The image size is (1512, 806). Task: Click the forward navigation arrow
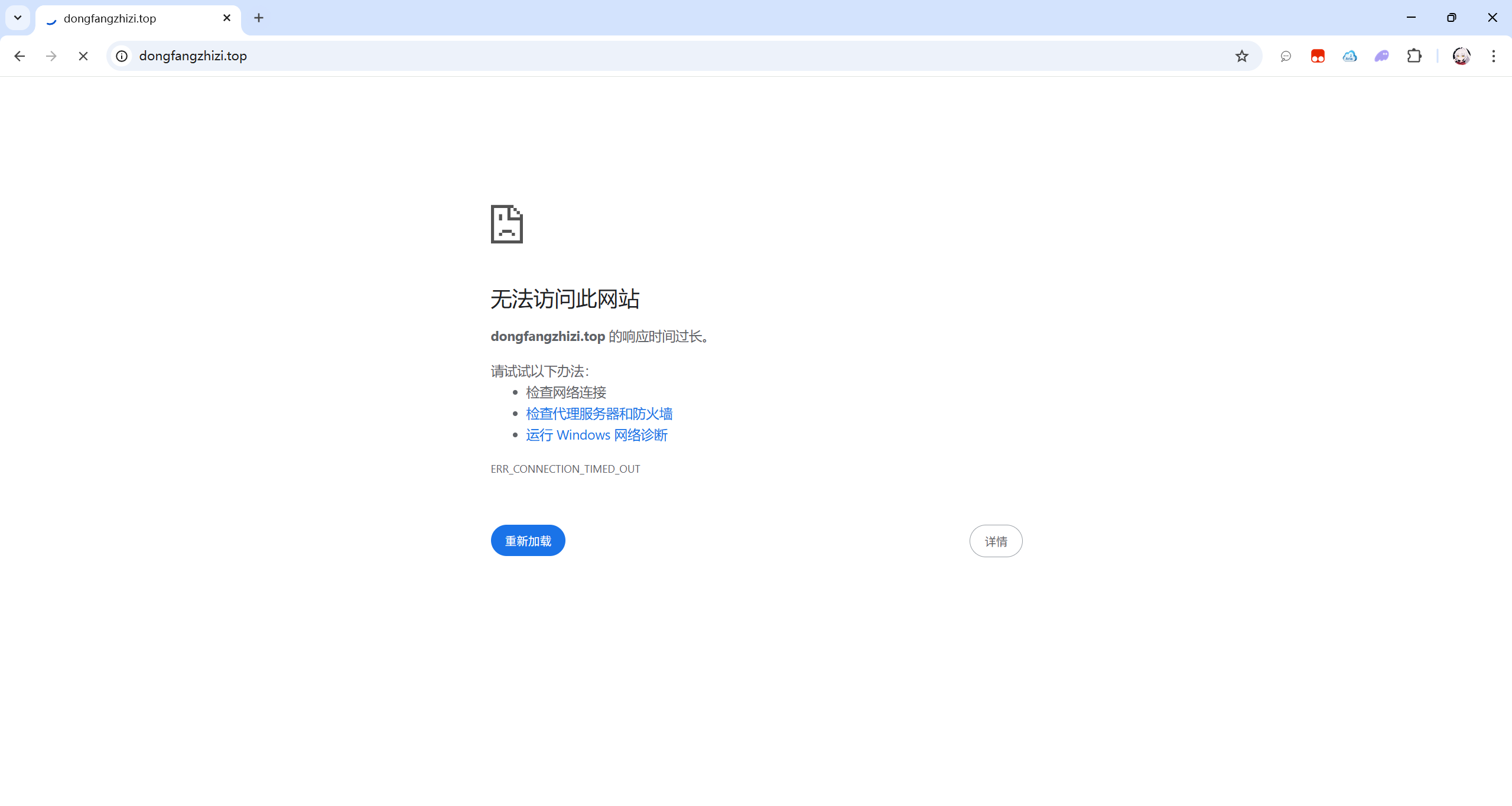[x=51, y=56]
